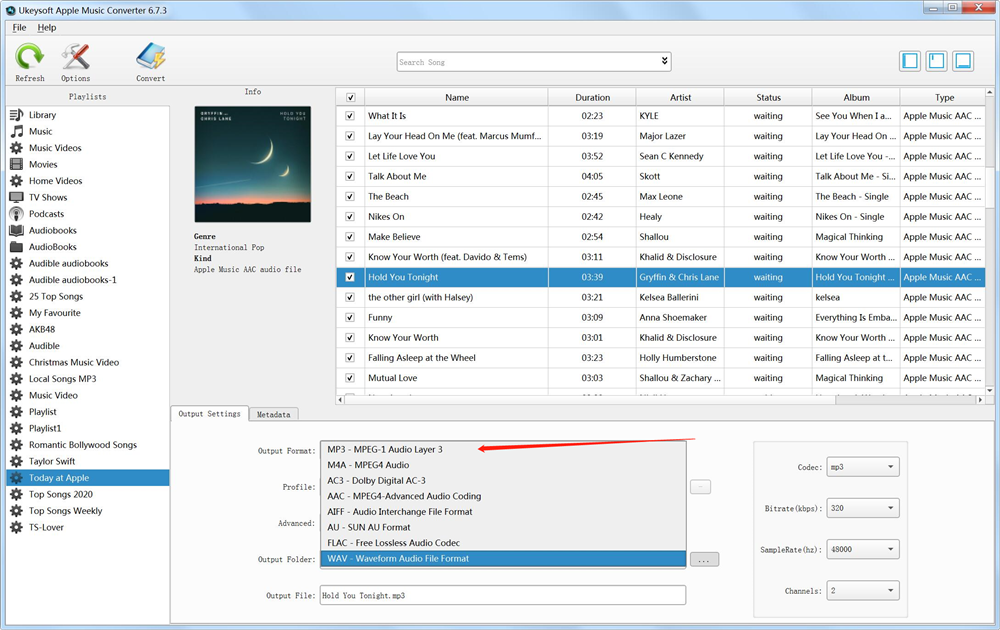Click the Hold You Tonight album artwork
The height and width of the screenshot is (630, 1000).
point(253,164)
